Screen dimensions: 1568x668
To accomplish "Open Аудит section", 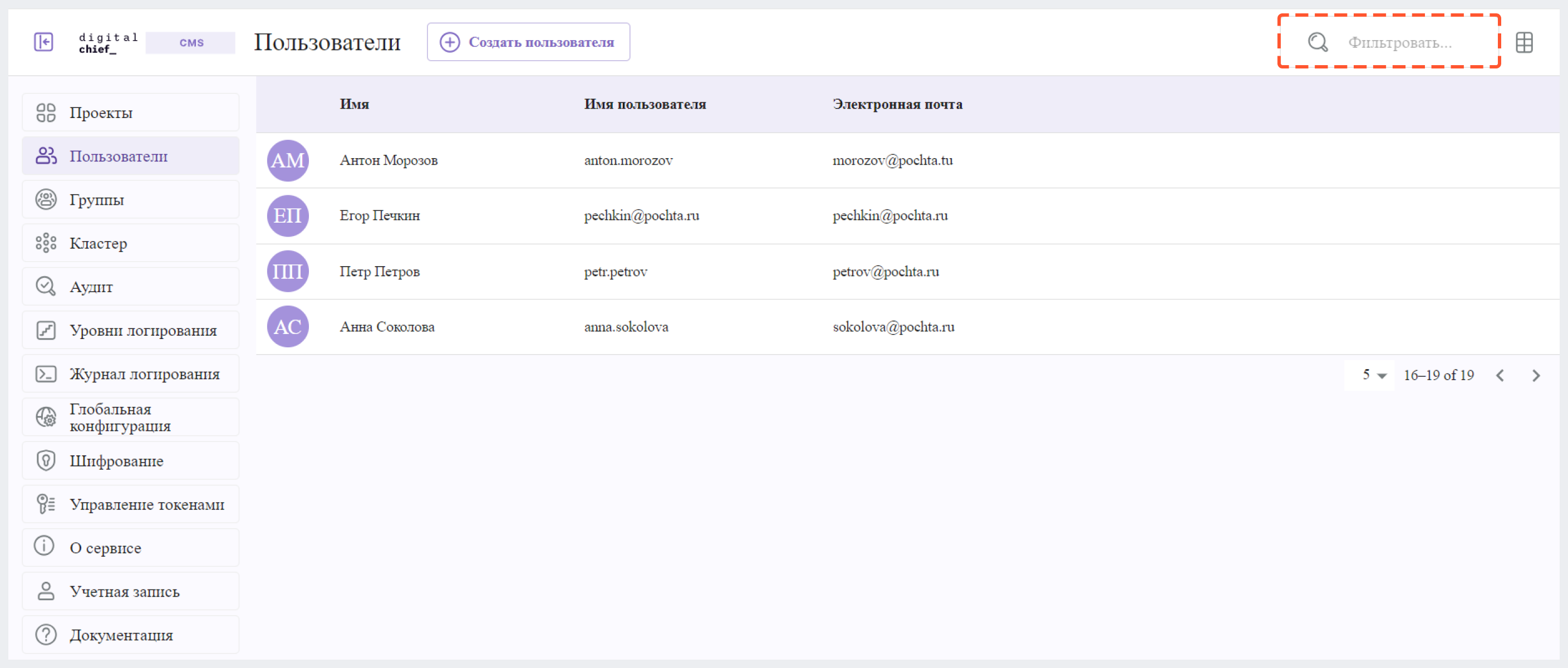I will tap(131, 286).
